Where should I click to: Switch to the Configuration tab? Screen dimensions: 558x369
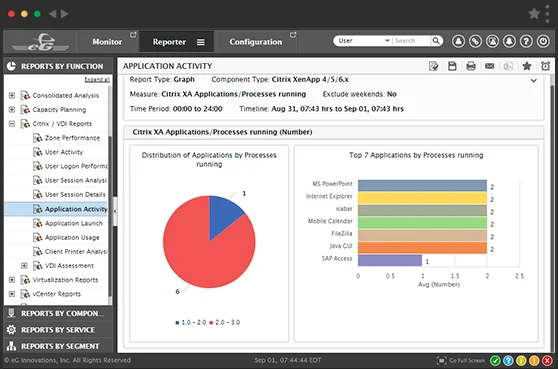click(x=256, y=42)
